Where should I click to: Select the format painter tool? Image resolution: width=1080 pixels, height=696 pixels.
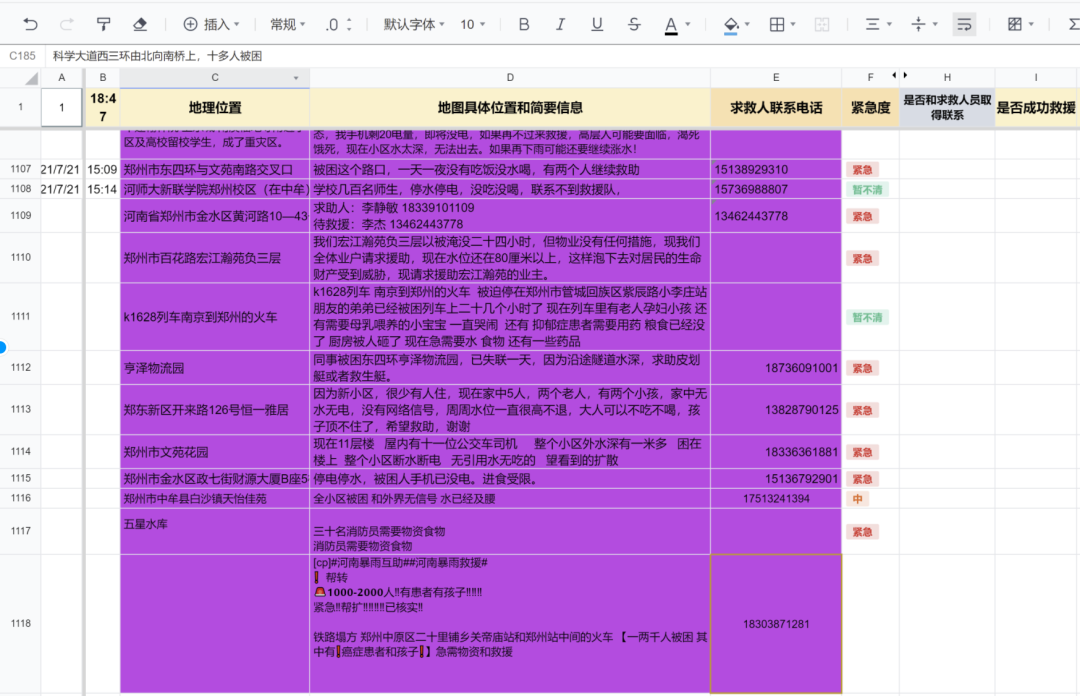click(x=103, y=25)
